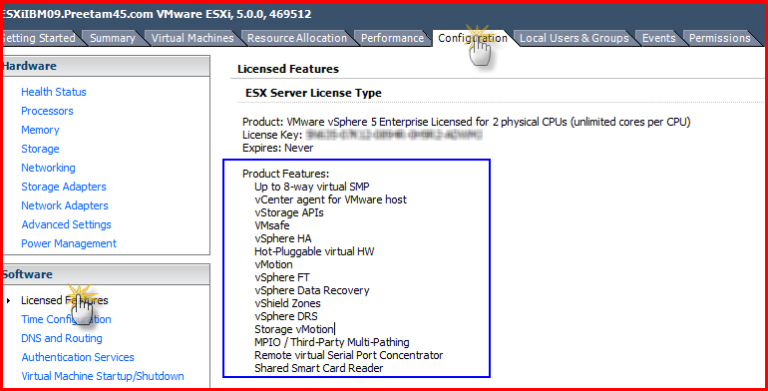Go to the Resource Allocation tab
768x391 pixels.
pyautogui.click(x=297, y=38)
